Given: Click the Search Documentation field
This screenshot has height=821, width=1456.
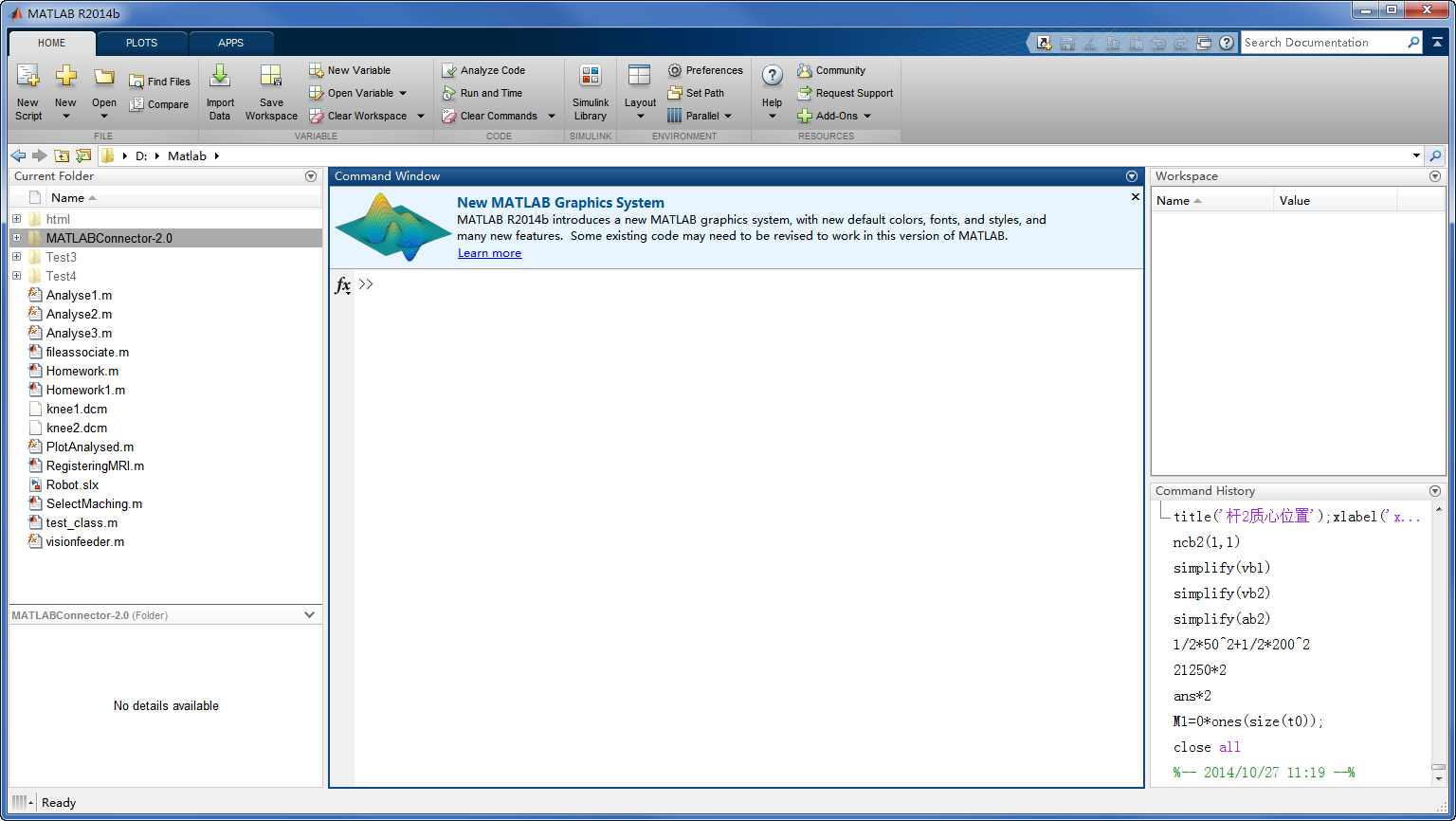Looking at the screenshot, I should tap(1322, 43).
